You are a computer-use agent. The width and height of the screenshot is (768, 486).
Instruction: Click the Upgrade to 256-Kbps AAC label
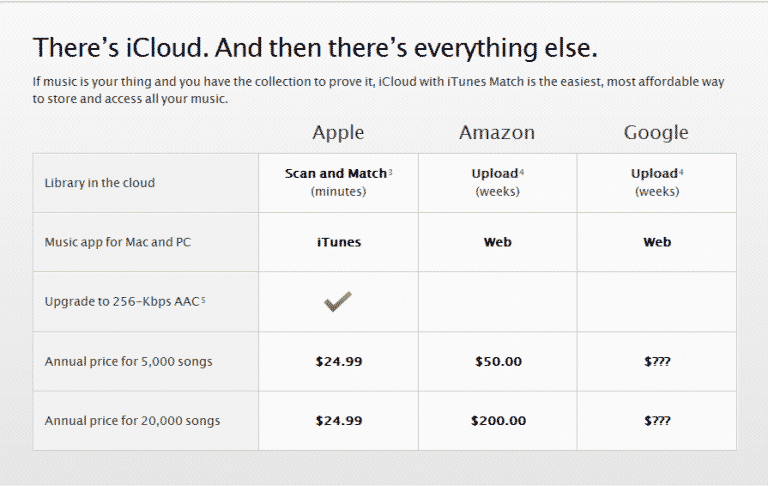pos(123,301)
